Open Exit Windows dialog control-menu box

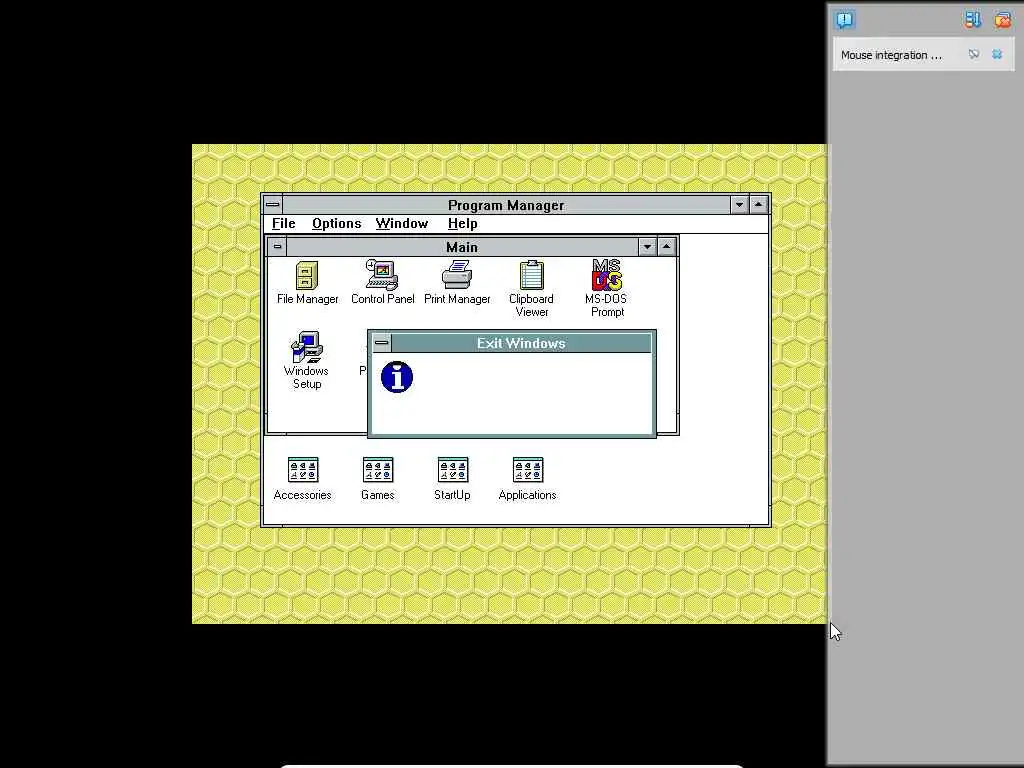coord(381,343)
